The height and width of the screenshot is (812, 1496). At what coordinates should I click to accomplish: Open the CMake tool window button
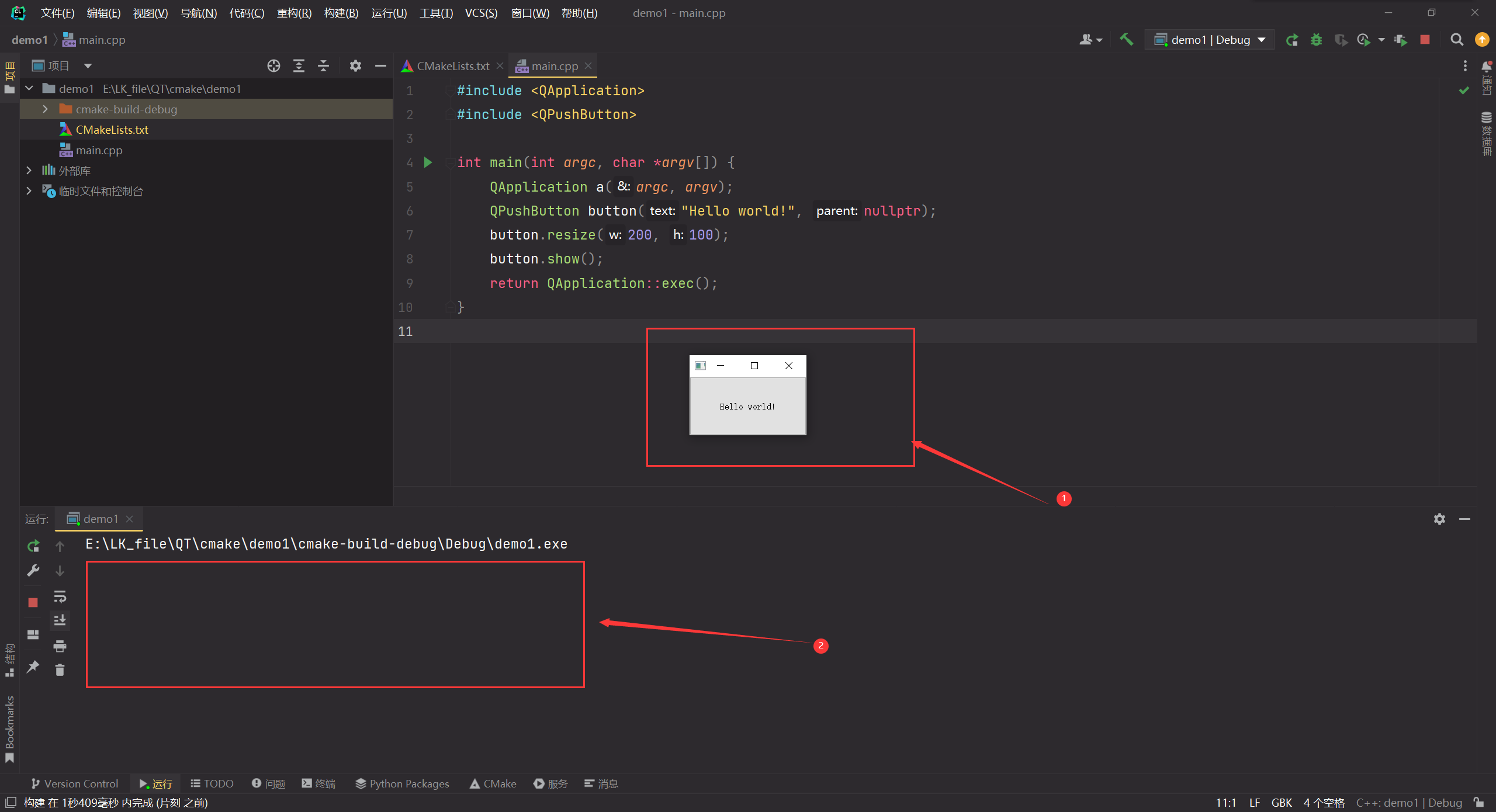coord(493,783)
